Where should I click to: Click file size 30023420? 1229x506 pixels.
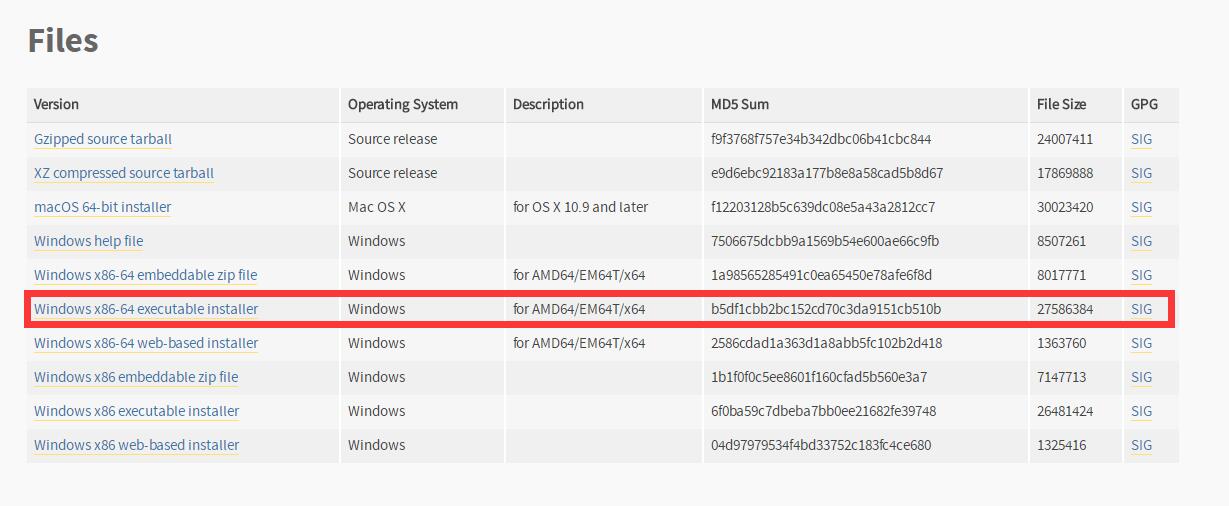1065,207
